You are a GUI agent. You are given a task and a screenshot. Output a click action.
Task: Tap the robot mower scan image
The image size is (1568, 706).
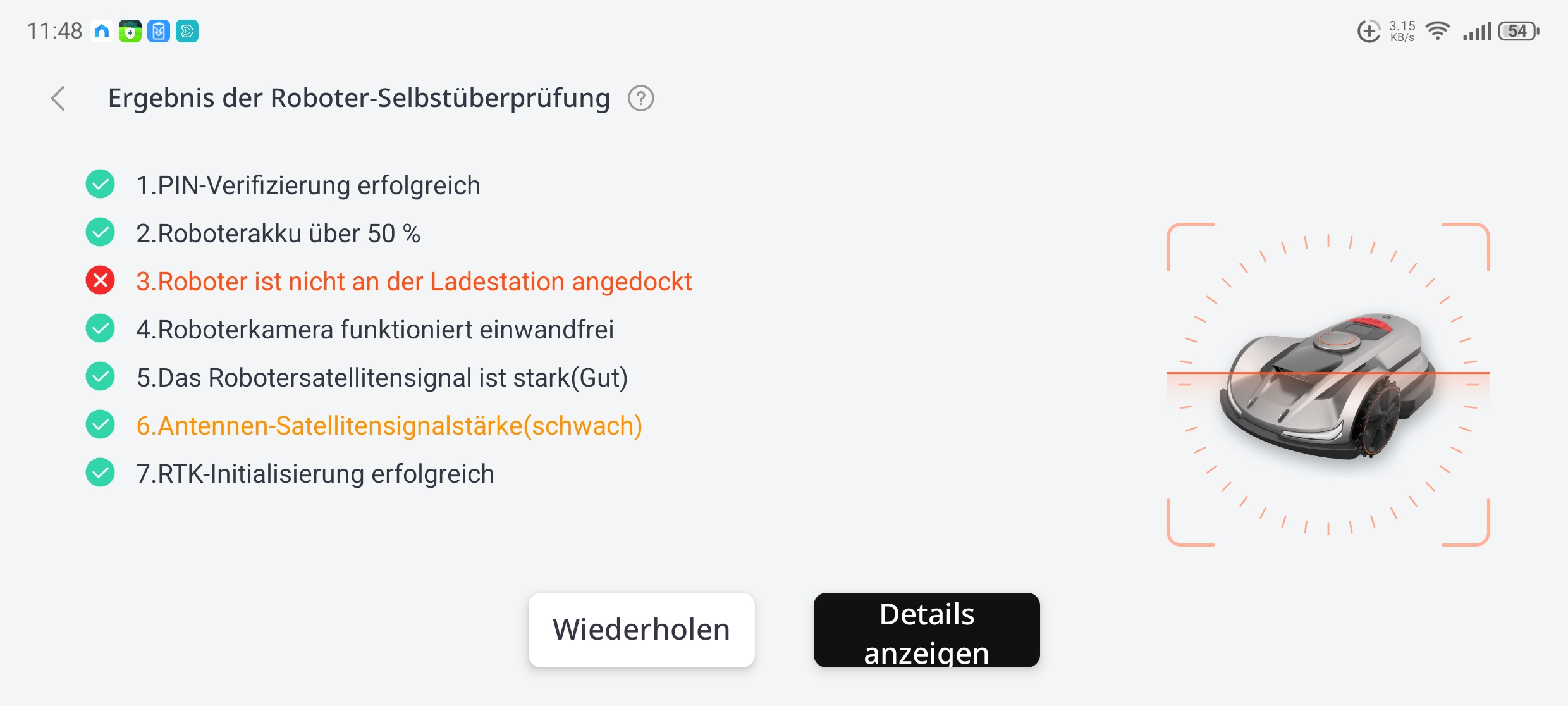1328,384
